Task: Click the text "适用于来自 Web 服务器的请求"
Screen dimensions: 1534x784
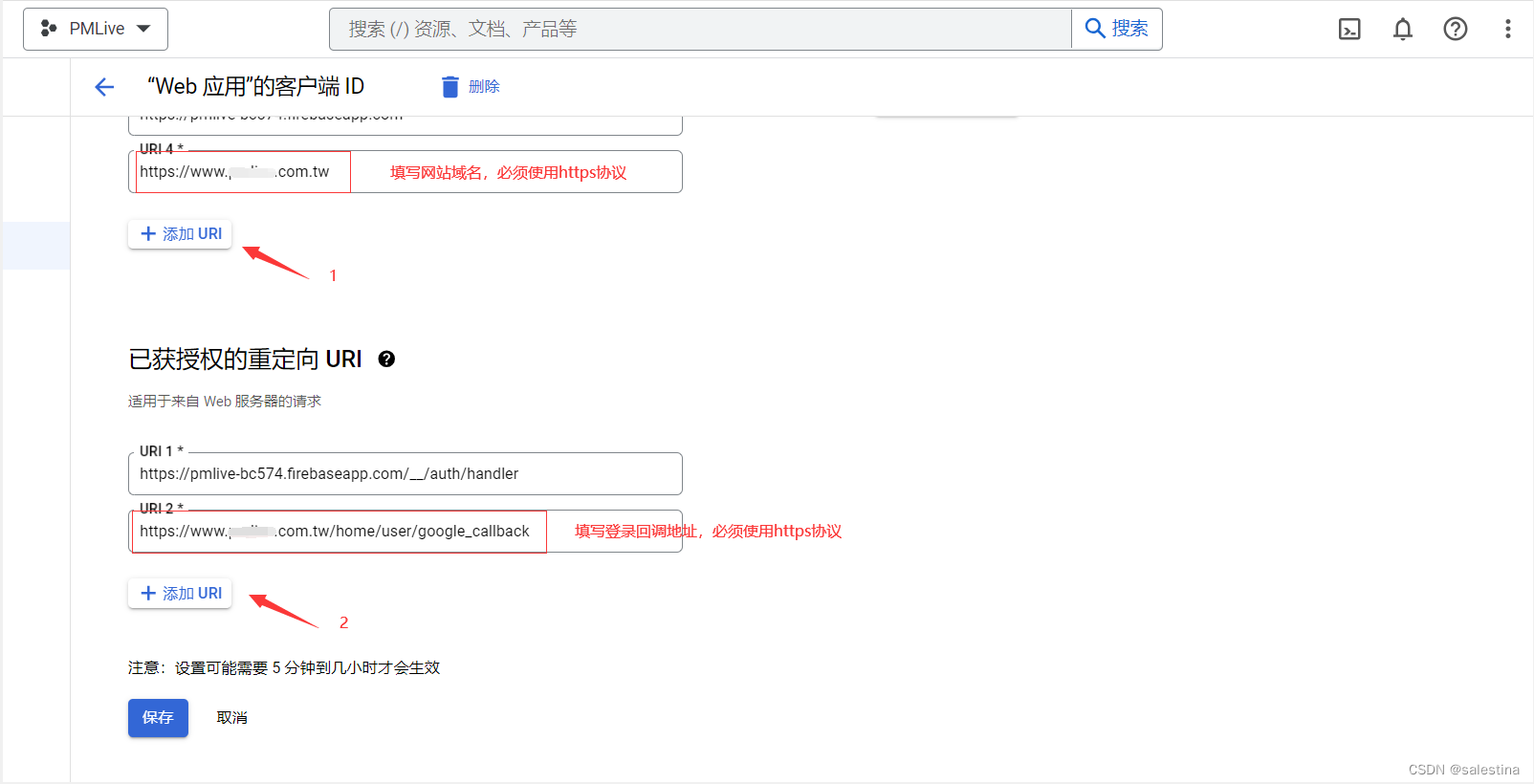Action: point(225,402)
